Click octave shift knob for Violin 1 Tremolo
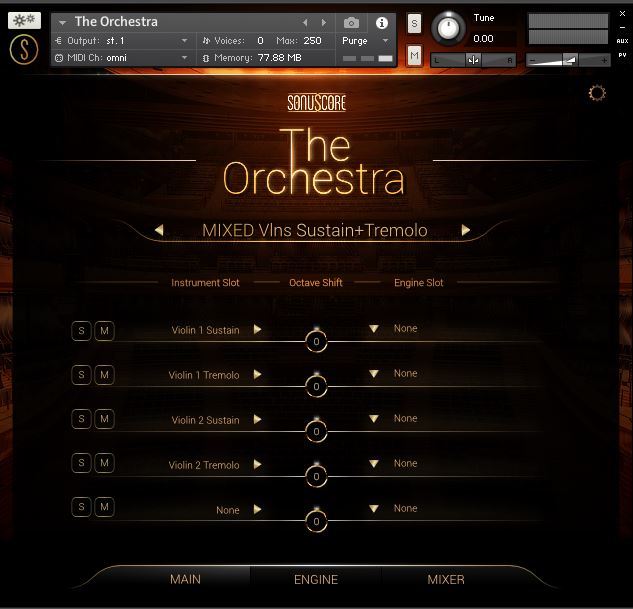This screenshot has height=609, width=633. [x=316, y=386]
